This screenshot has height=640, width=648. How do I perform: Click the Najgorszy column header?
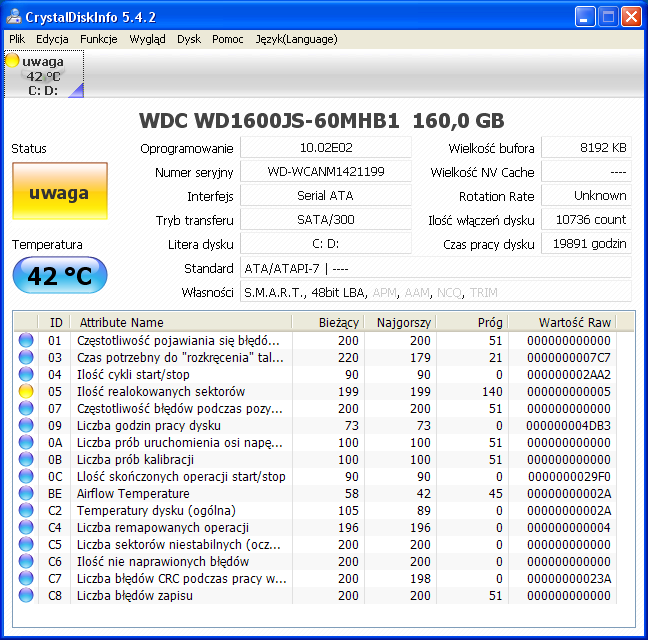(x=400, y=322)
